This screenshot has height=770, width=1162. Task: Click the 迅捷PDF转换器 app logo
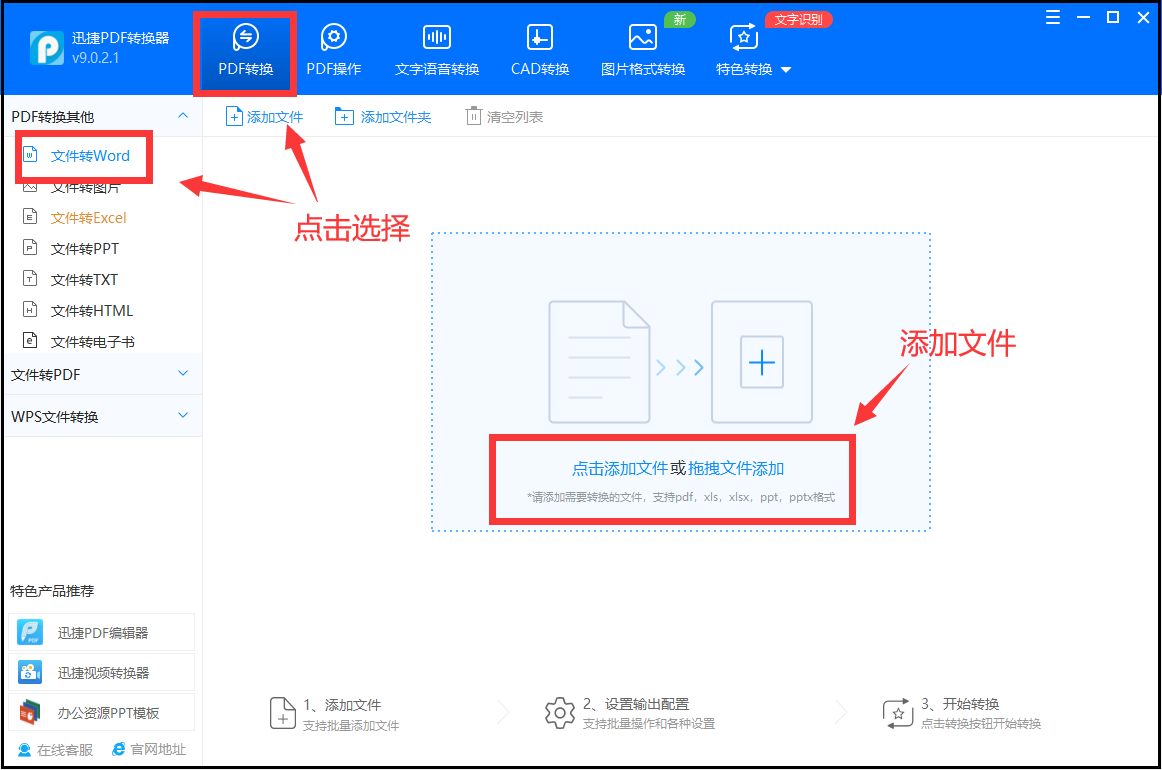coord(47,48)
